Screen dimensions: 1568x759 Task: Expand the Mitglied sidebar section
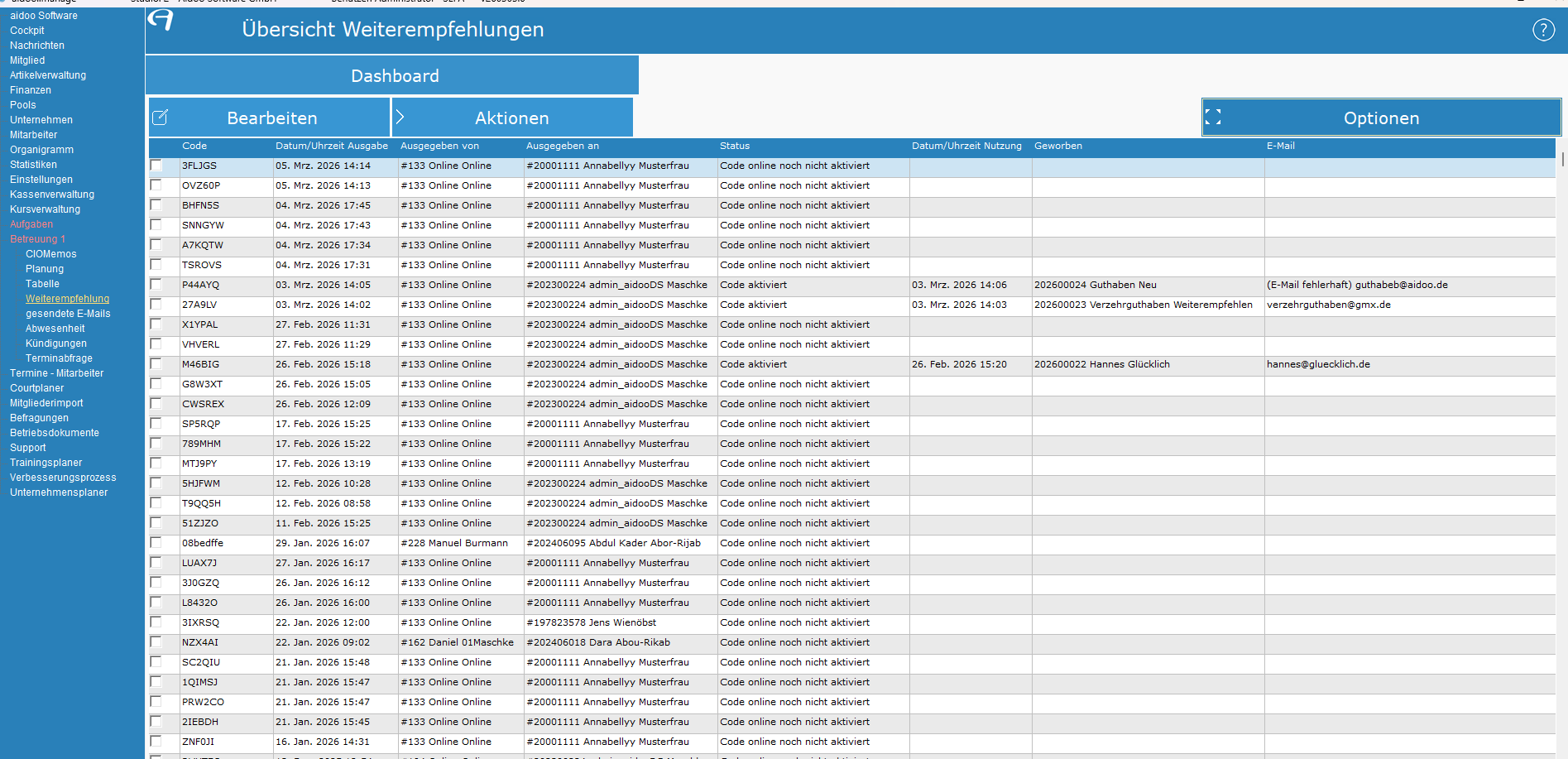coord(26,60)
